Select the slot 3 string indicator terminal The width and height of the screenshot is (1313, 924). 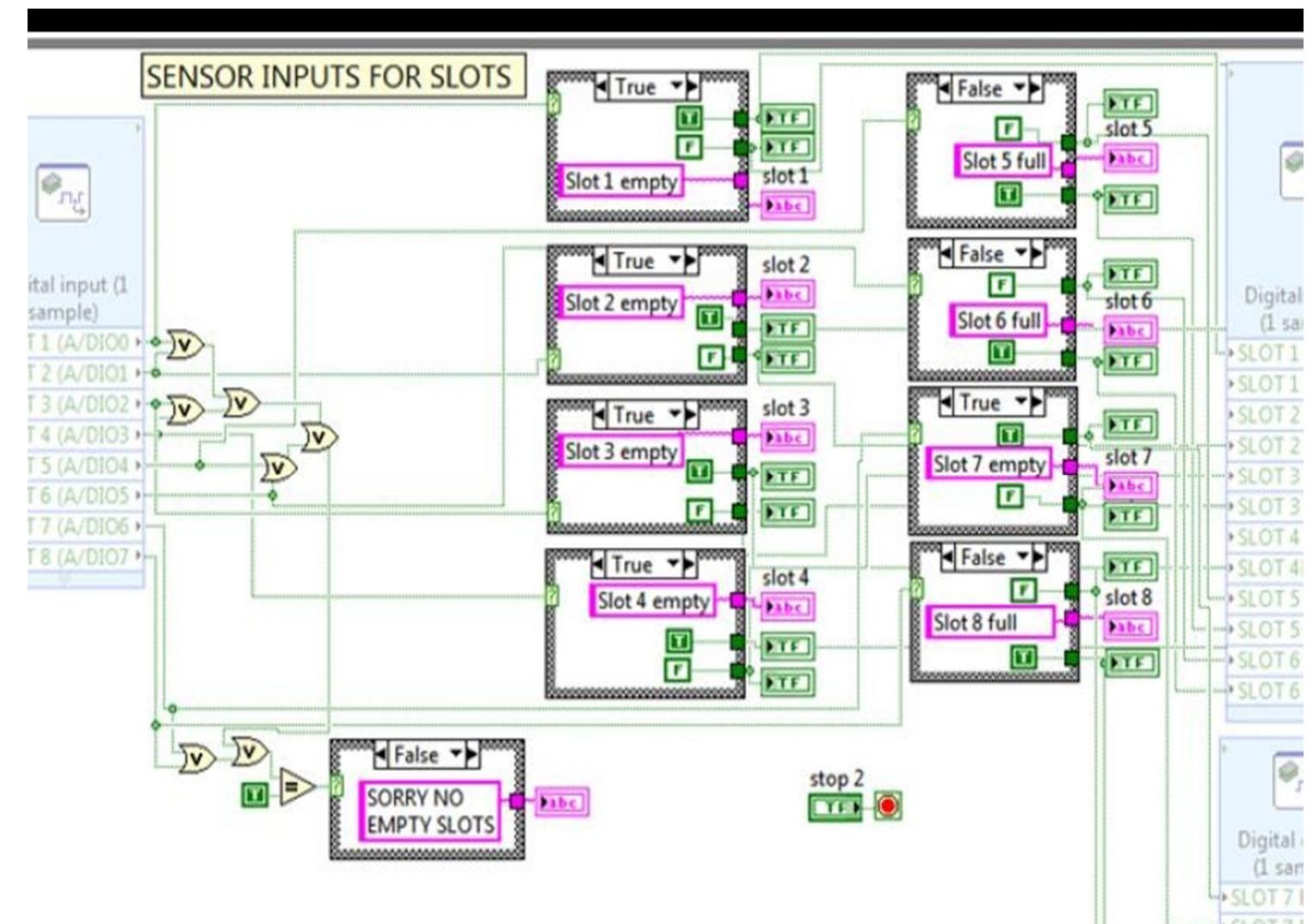click(787, 437)
